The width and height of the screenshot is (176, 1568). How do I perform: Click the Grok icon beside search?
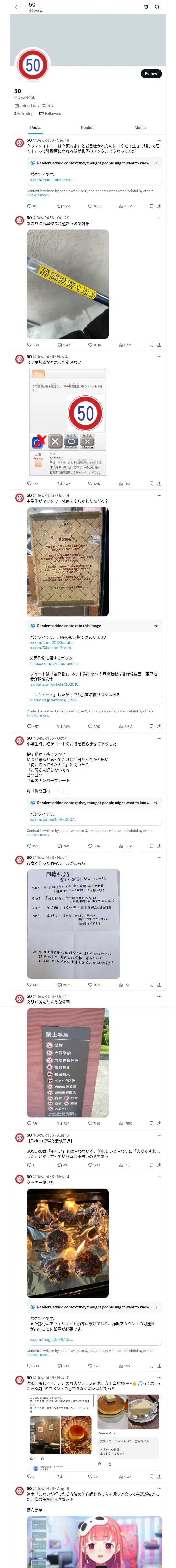pyautogui.click(x=146, y=7)
